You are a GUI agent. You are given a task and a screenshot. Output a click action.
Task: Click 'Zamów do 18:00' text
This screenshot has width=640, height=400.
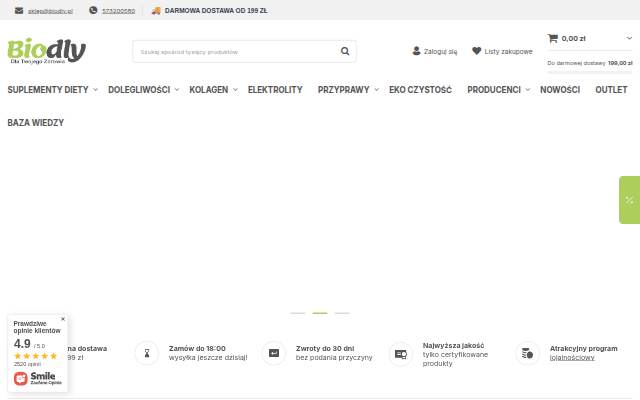(x=197, y=349)
